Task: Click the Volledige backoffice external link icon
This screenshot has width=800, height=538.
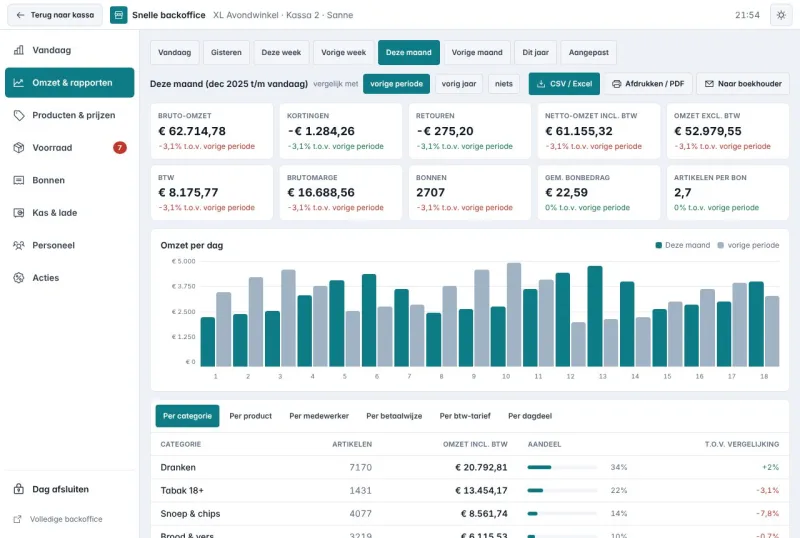Action: click(17, 519)
